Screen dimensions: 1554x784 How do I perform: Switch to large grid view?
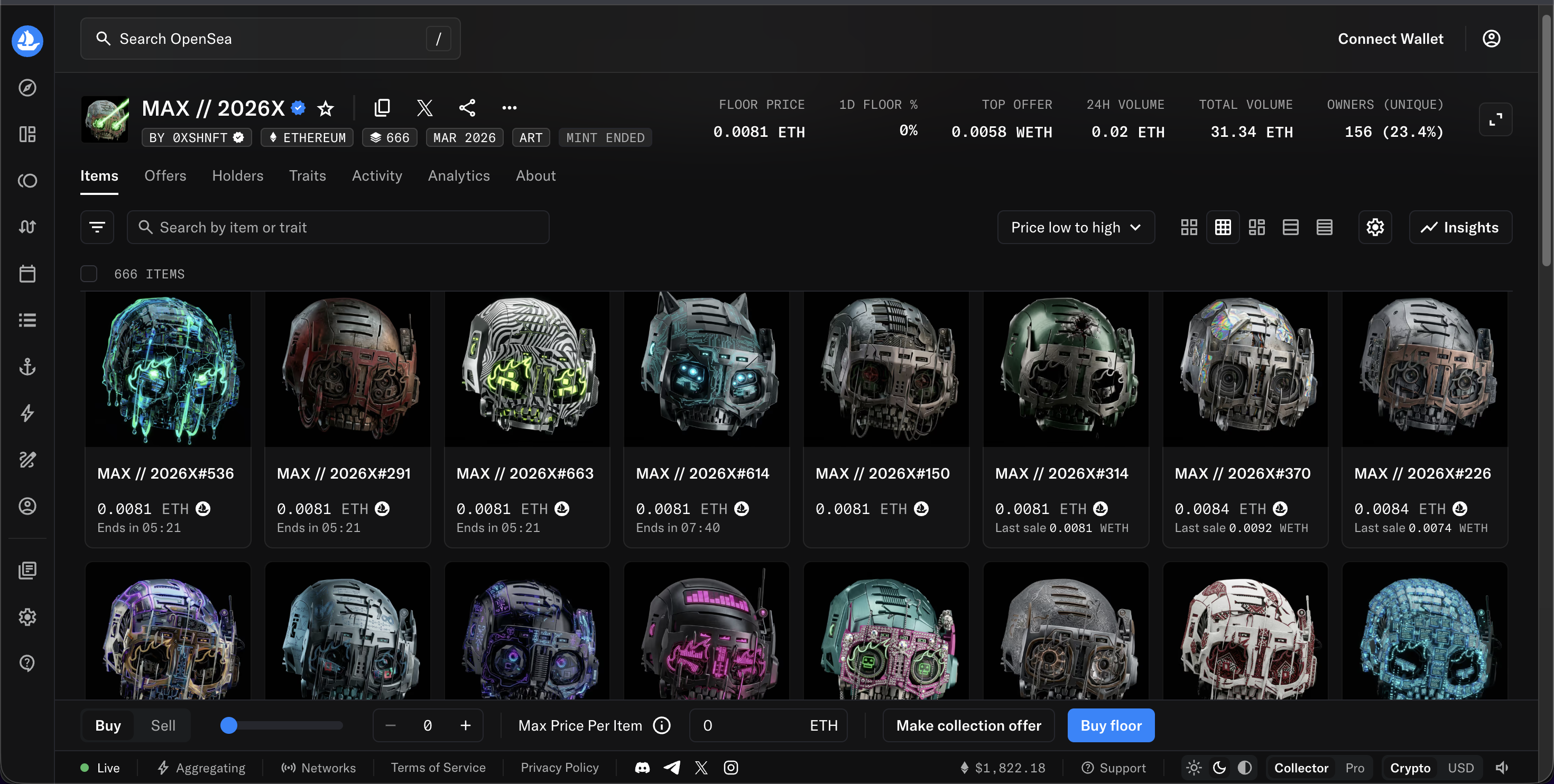(x=1189, y=227)
